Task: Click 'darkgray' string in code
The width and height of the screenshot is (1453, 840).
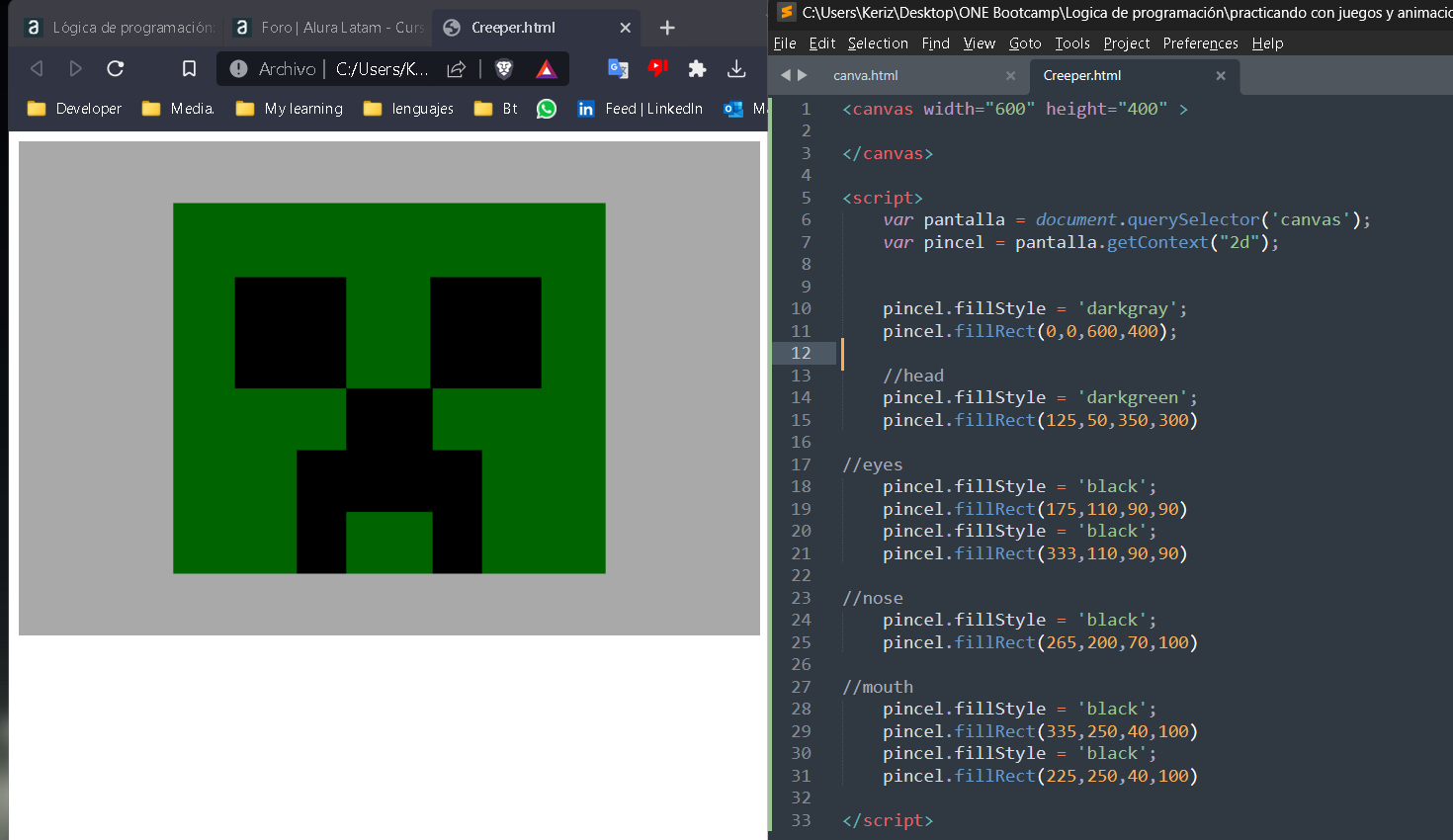Action: click(1127, 308)
